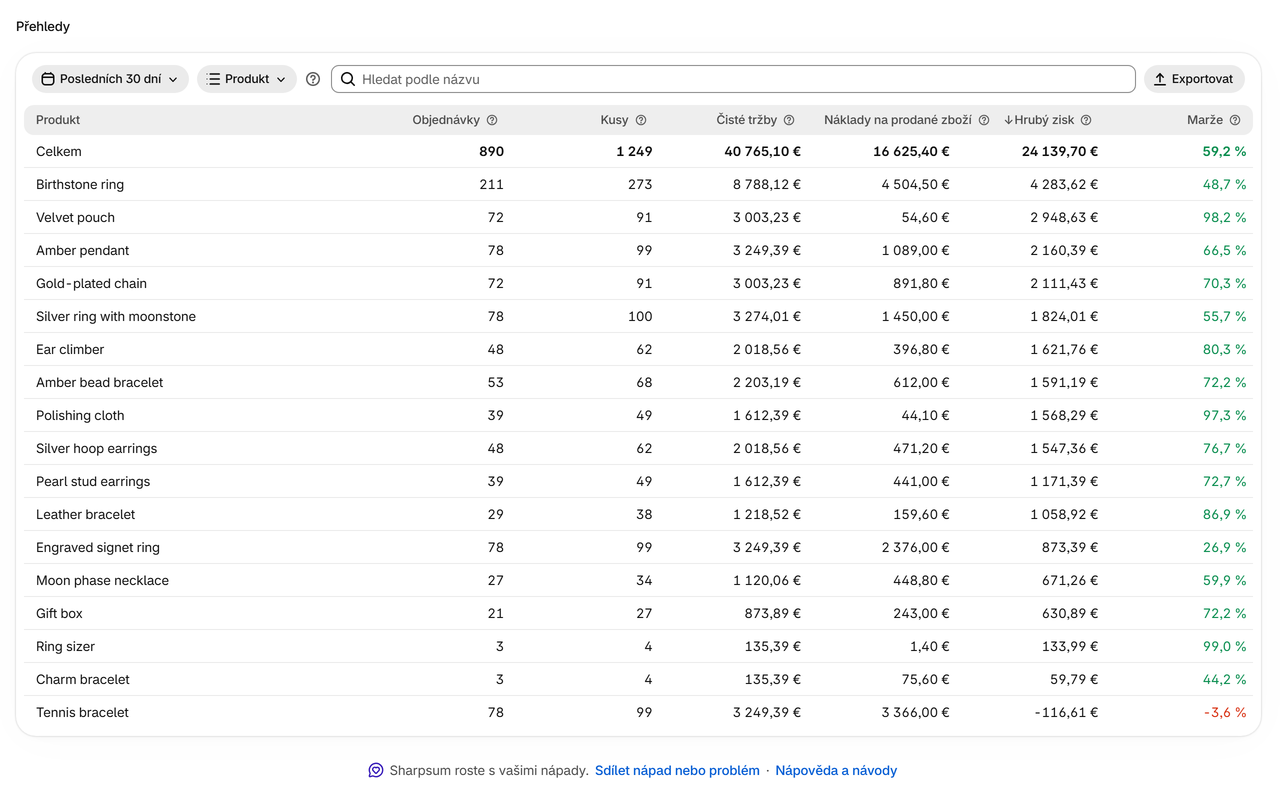Click the help icon next to Čisté tržby

789,120
